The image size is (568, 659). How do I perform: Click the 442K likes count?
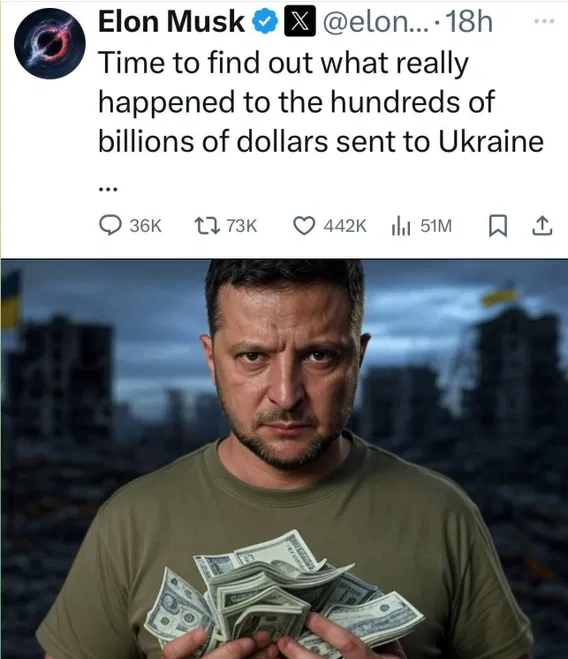(x=345, y=226)
